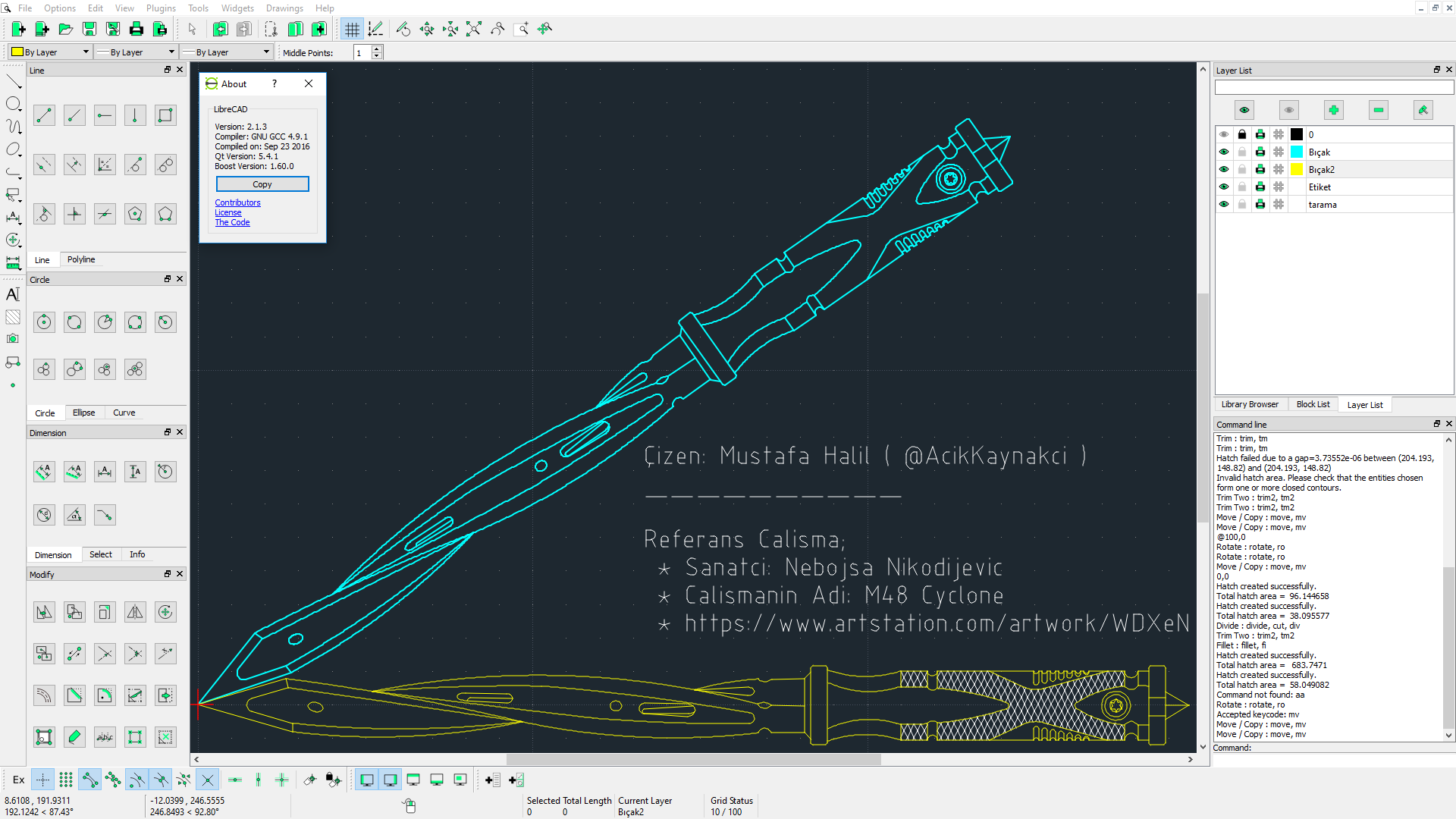Open License link in About dialog
Image resolution: width=1456 pixels, height=819 pixels.
click(x=227, y=212)
